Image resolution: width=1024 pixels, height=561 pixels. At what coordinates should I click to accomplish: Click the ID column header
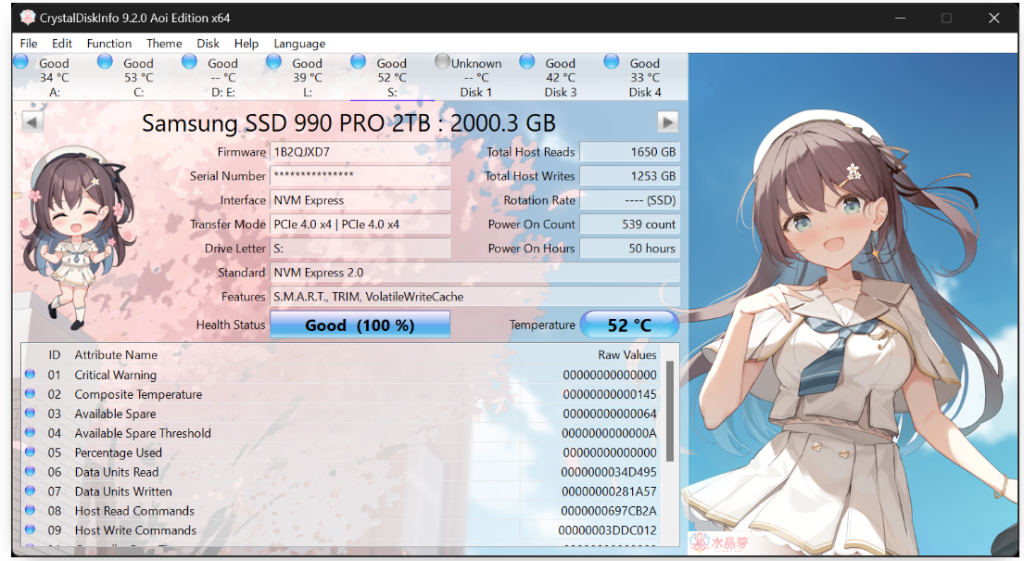54,355
